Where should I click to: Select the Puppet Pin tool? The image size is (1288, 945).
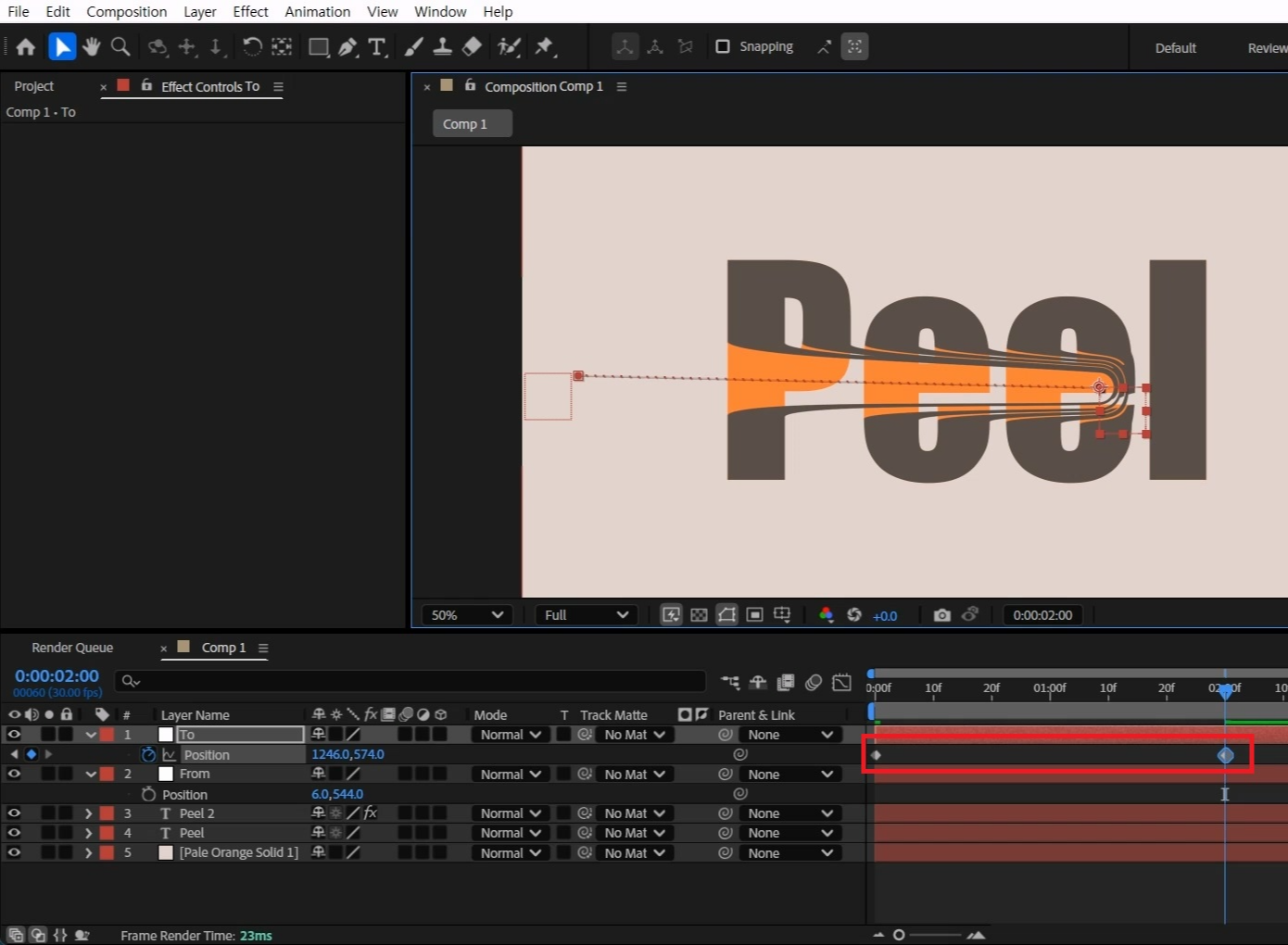click(x=545, y=46)
